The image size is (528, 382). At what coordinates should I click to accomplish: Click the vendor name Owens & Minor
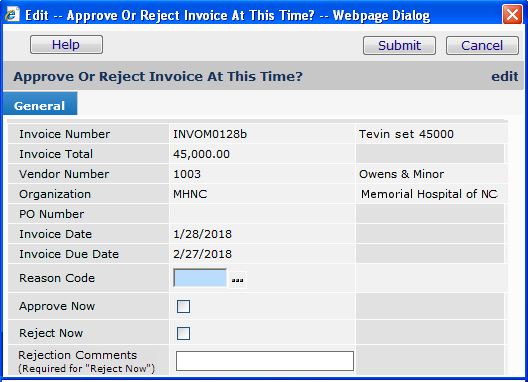401,174
